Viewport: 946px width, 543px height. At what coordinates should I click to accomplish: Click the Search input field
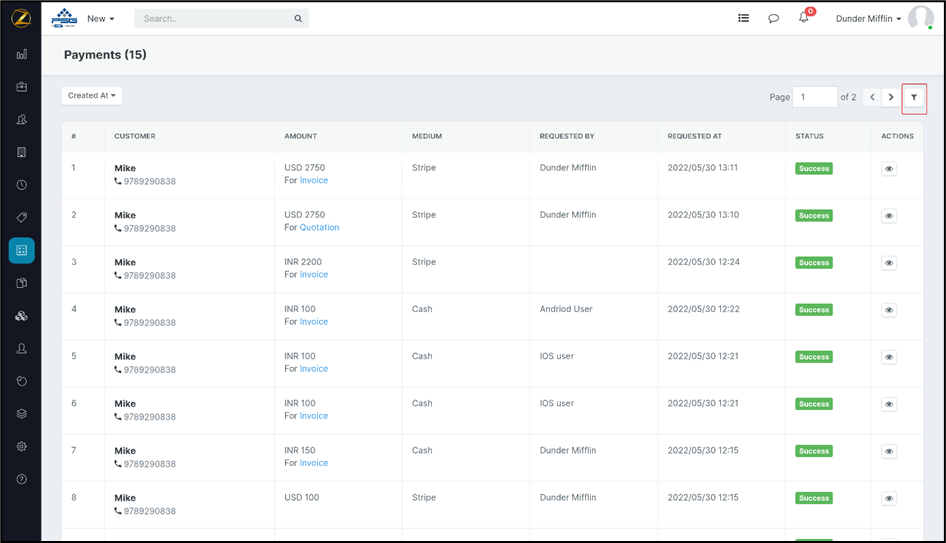click(215, 19)
